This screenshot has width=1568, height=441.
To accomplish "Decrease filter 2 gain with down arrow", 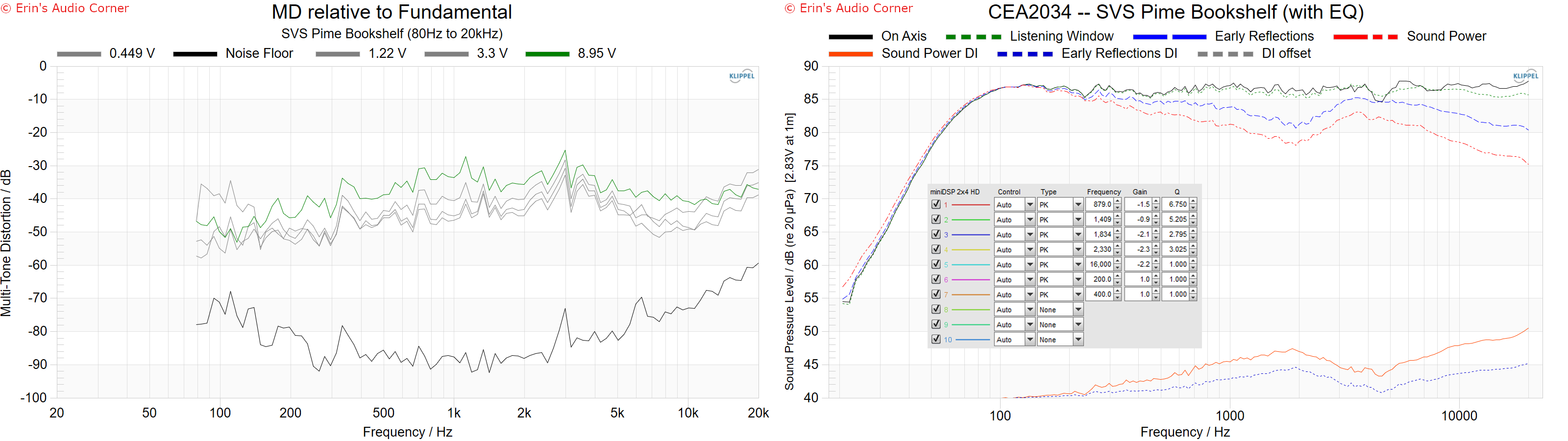I will pyautogui.click(x=1155, y=222).
